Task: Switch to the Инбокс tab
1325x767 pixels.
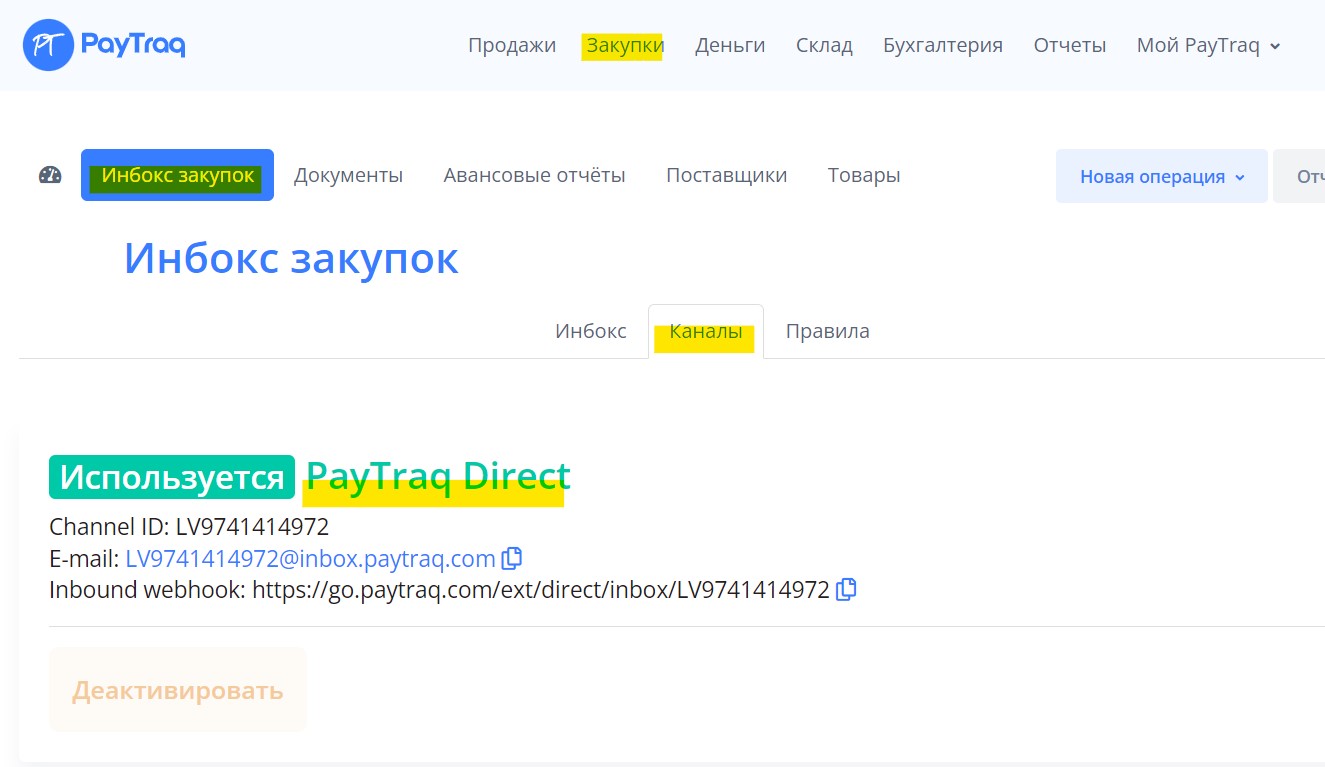Action: pos(591,331)
